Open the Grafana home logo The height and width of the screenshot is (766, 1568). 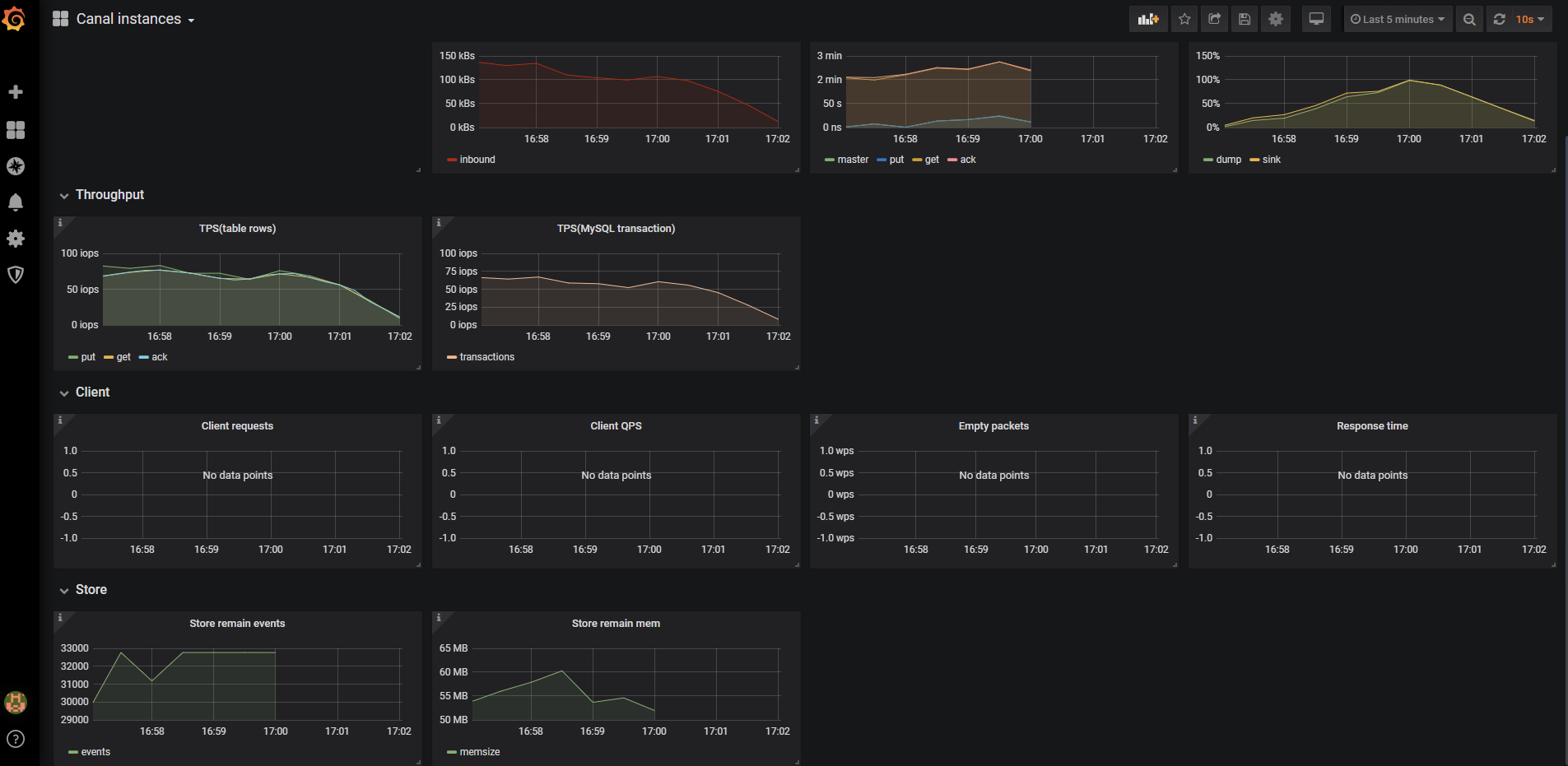point(14,18)
